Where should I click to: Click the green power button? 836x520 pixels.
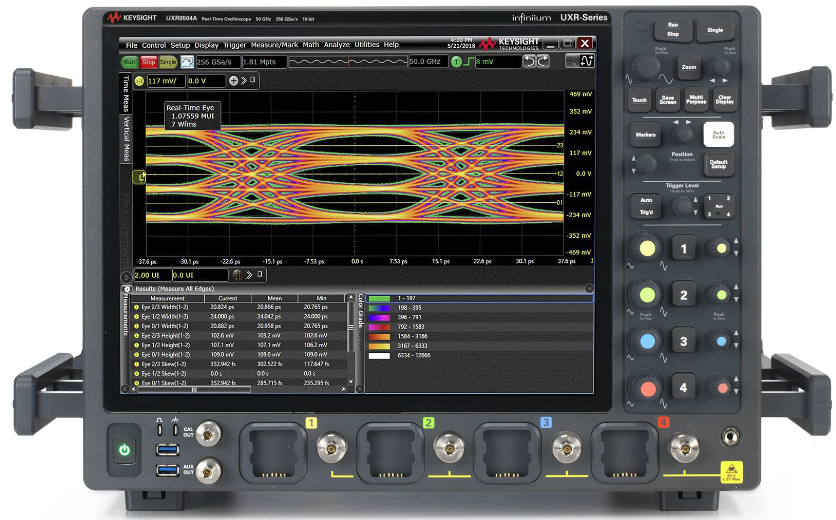pos(124,450)
